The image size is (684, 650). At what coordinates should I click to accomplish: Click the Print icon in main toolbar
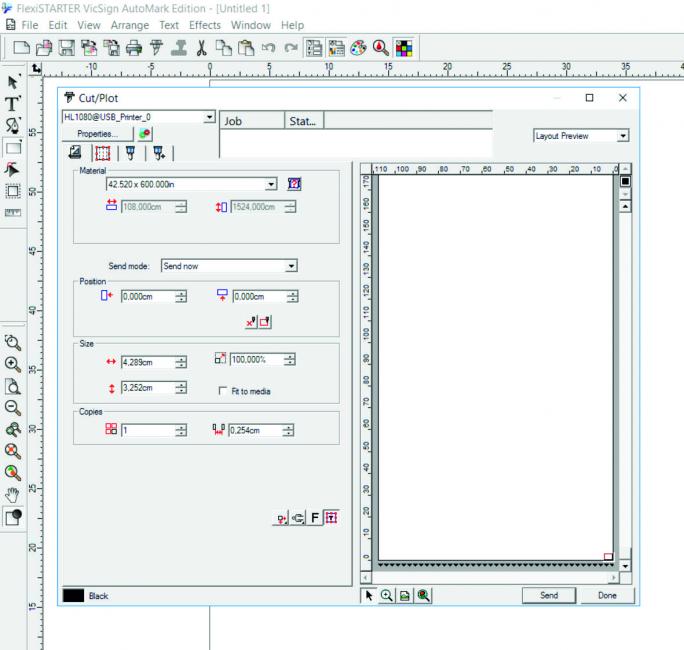134,47
